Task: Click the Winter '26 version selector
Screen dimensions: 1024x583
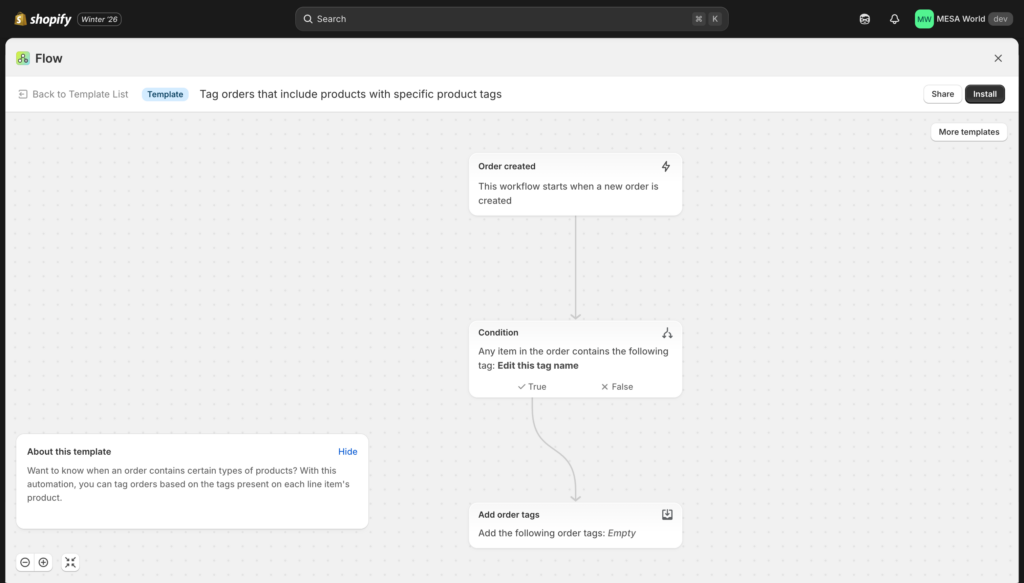Action: (x=99, y=18)
